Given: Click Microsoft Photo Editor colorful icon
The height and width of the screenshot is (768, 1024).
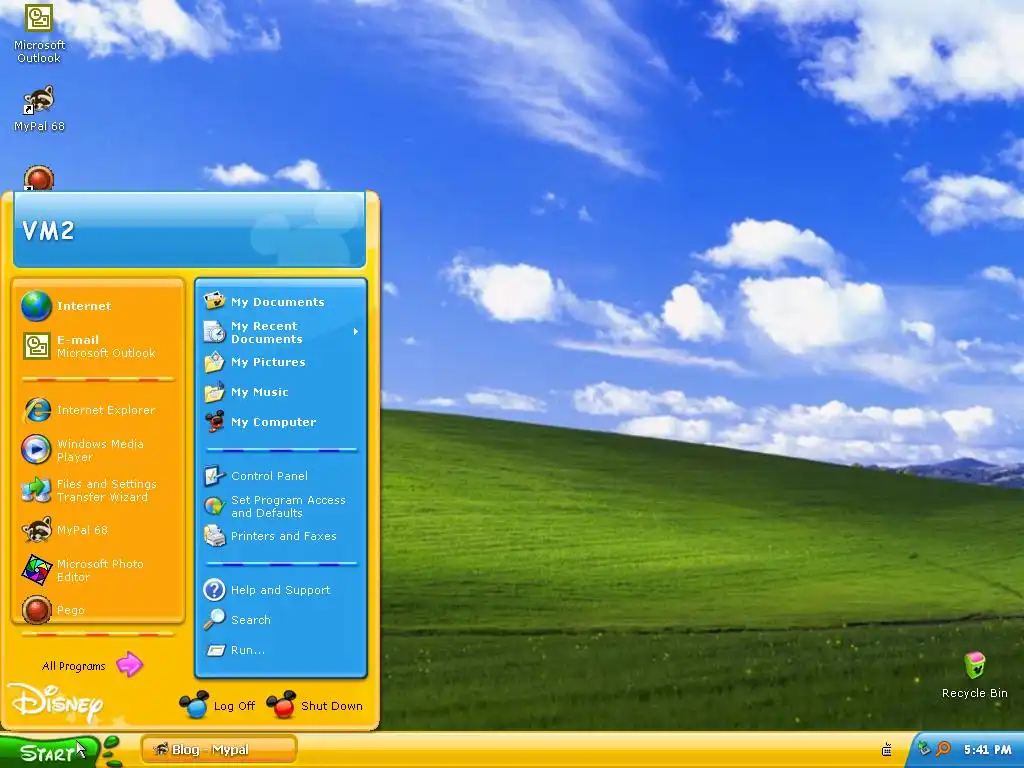Looking at the screenshot, I should (x=37, y=570).
